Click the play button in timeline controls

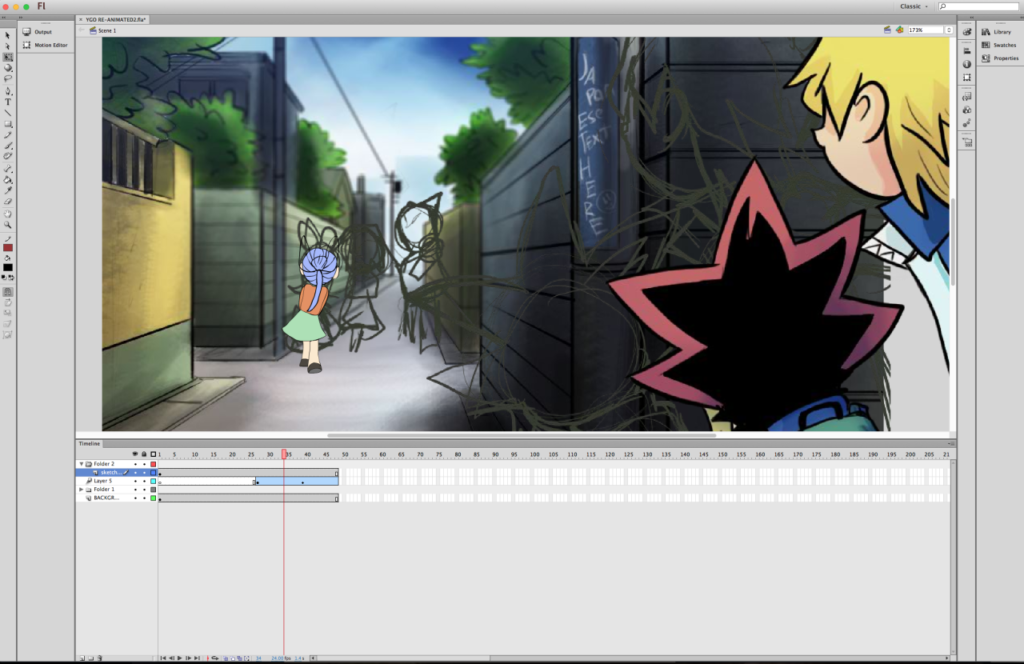[180, 658]
